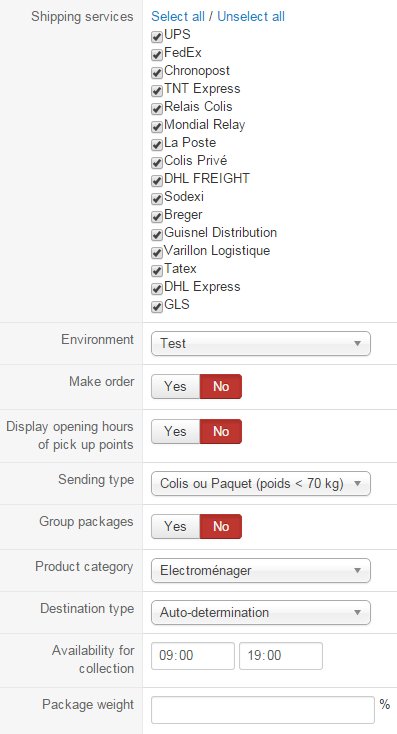Image resolution: width=397 pixels, height=734 pixels.
Task: Click the Select all link
Action: [x=178, y=16]
